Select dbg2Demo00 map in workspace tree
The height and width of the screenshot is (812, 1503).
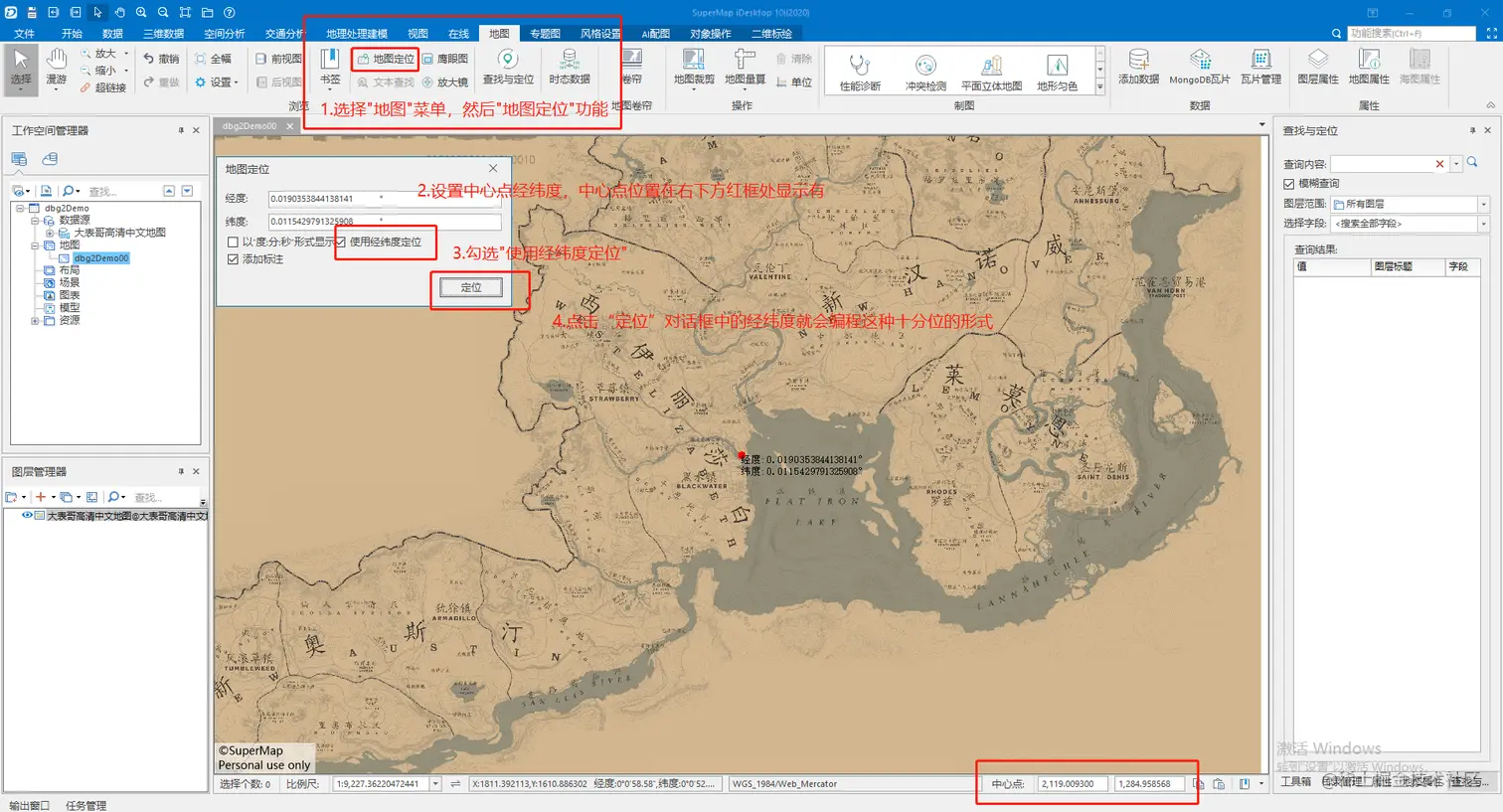[x=101, y=258]
